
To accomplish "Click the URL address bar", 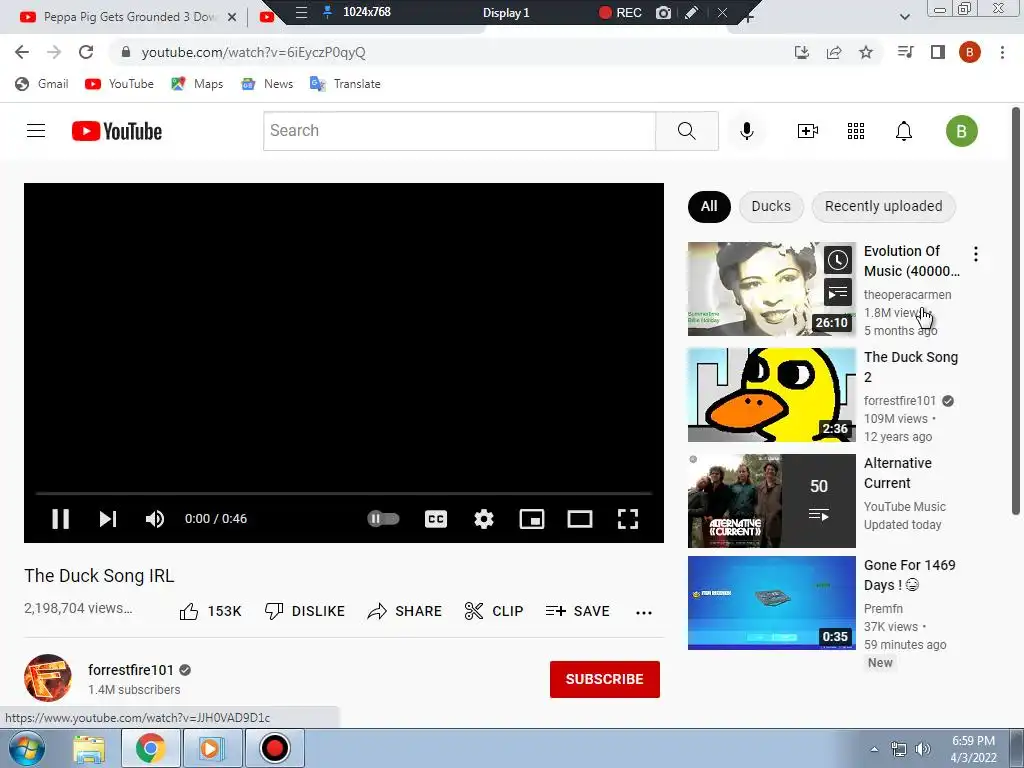I will point(451,52).
